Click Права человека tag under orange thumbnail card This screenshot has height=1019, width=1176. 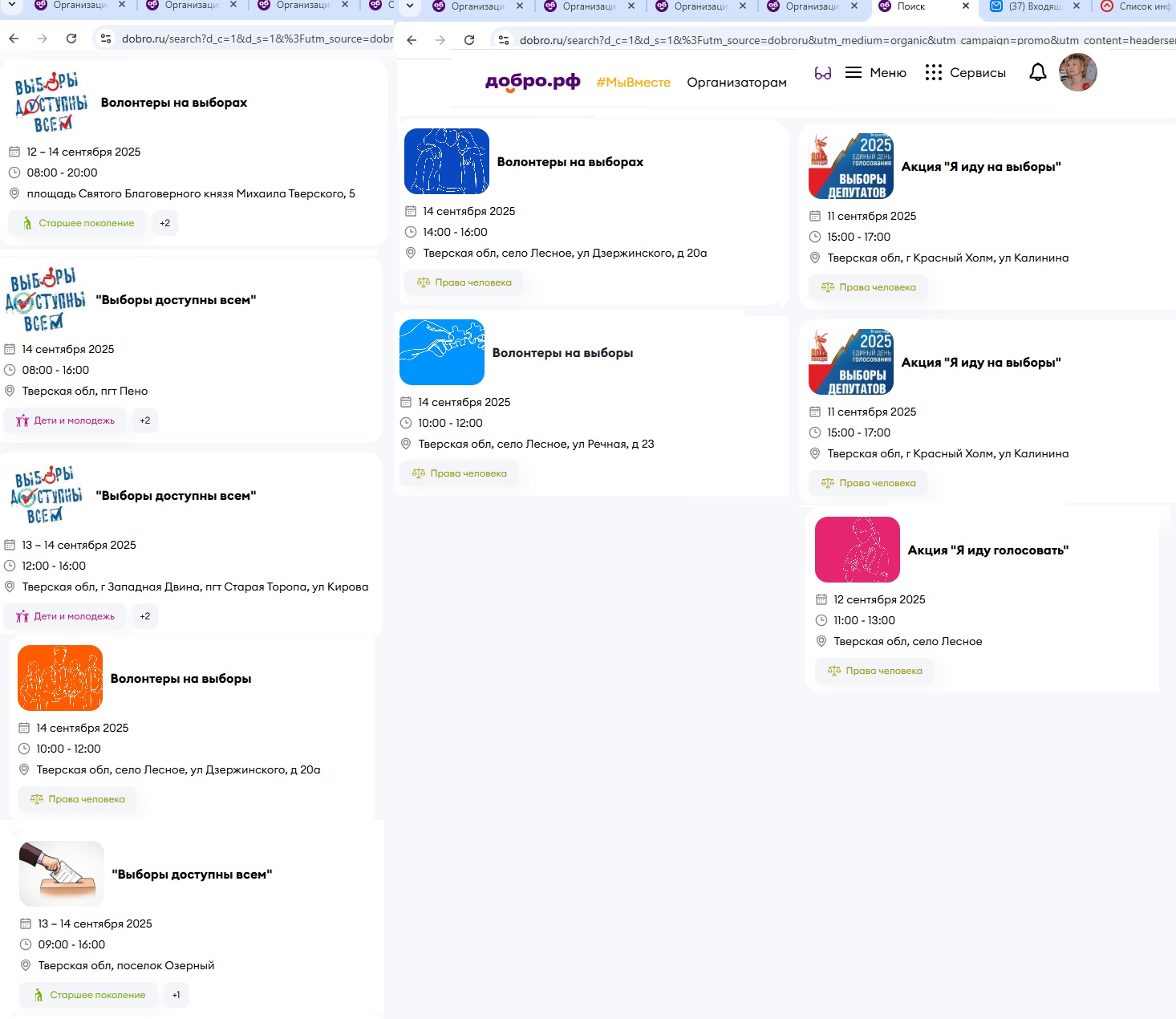pos(77,799)
